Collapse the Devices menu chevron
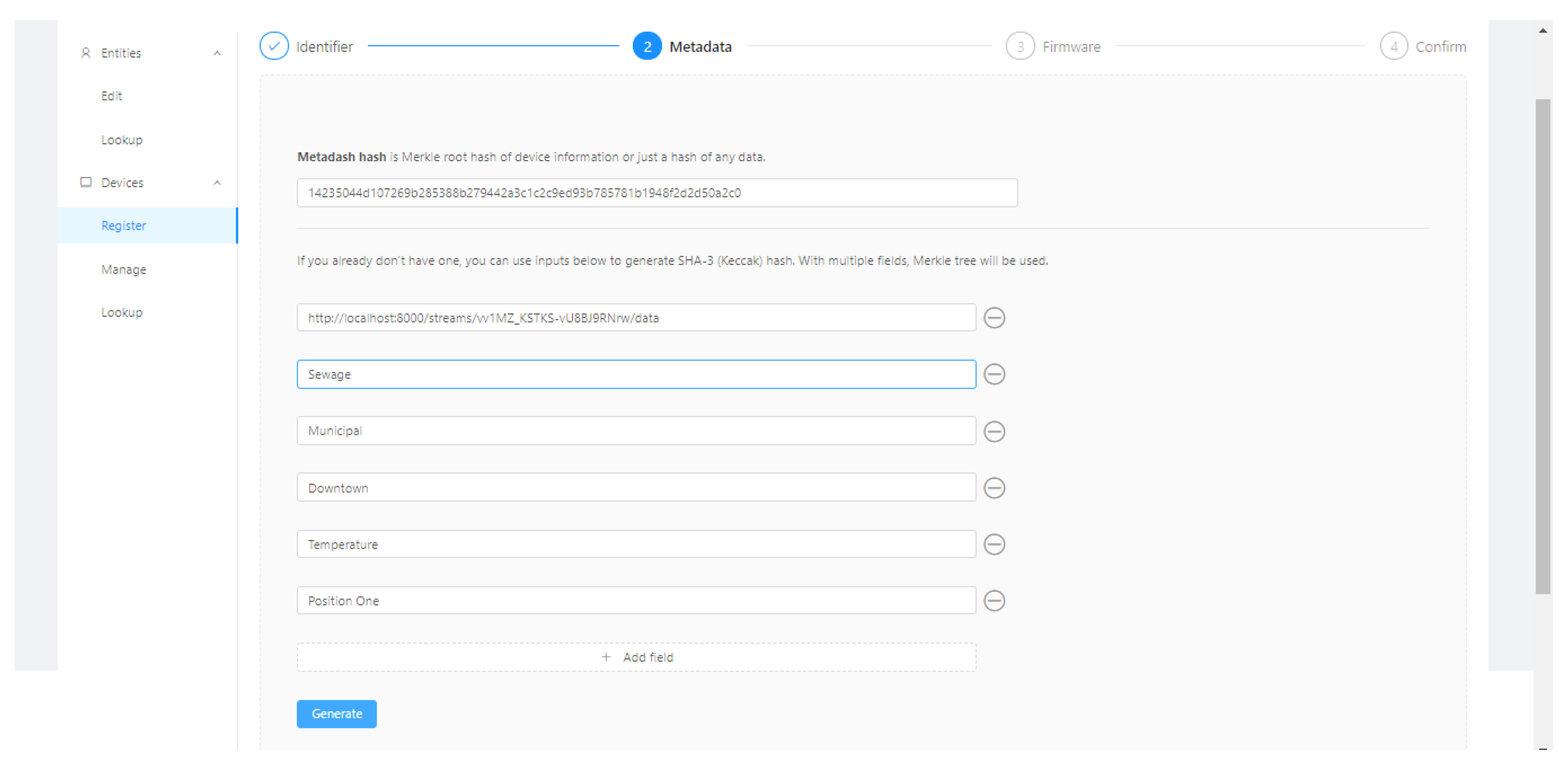 point(217,183)
